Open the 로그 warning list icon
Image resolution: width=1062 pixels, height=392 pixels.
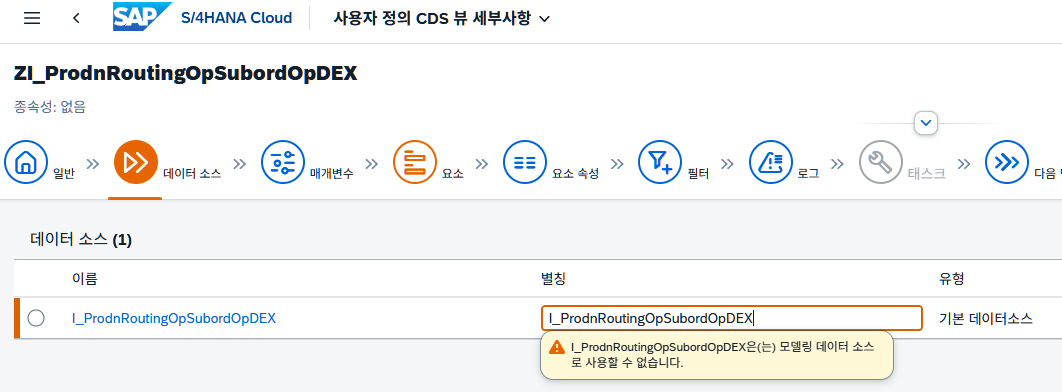coord(771,162)
